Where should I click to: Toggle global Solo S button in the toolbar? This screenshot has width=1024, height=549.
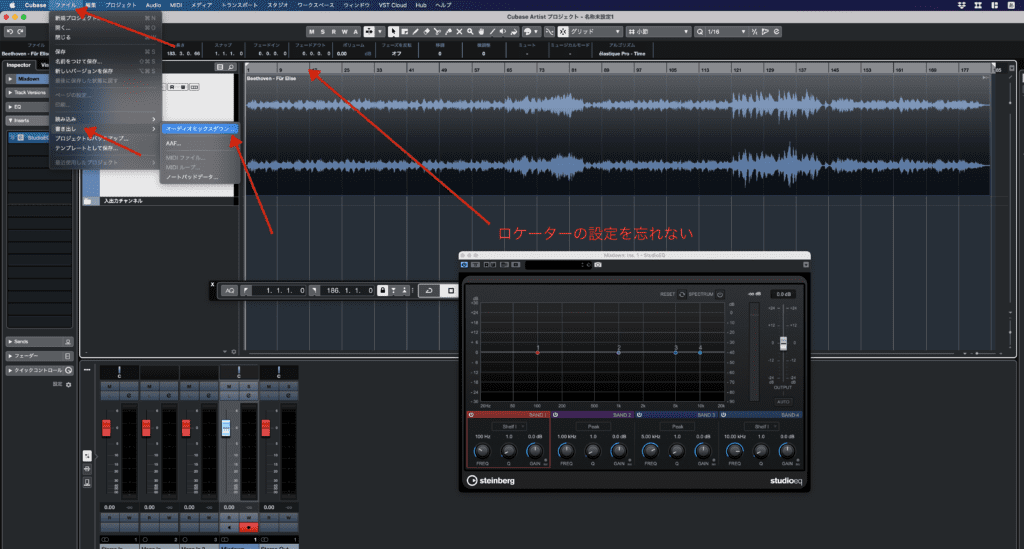pyautogui.click(x=323, y=31)
